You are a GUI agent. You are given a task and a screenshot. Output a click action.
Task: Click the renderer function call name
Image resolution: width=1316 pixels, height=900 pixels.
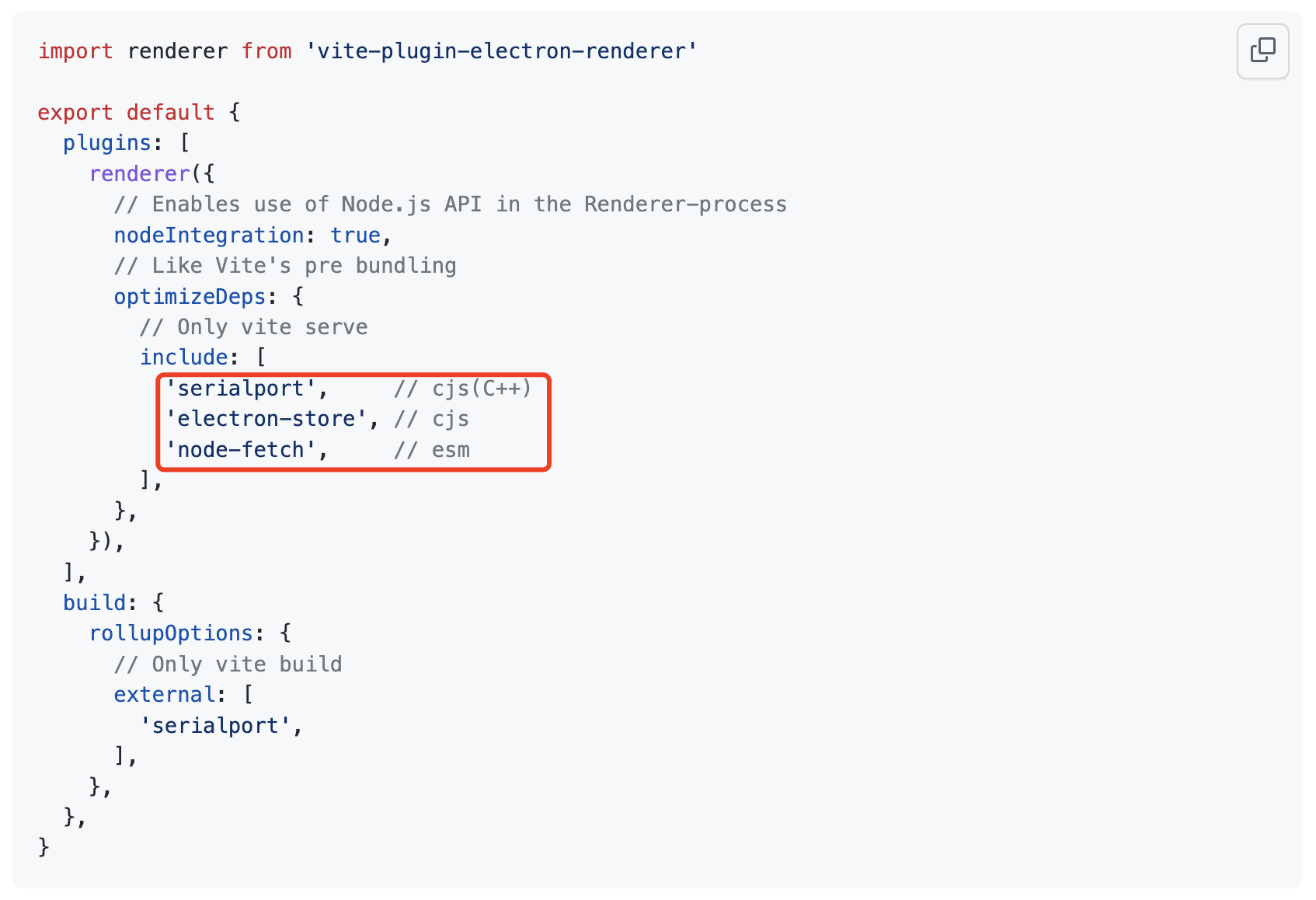click(x=139, y=173)
